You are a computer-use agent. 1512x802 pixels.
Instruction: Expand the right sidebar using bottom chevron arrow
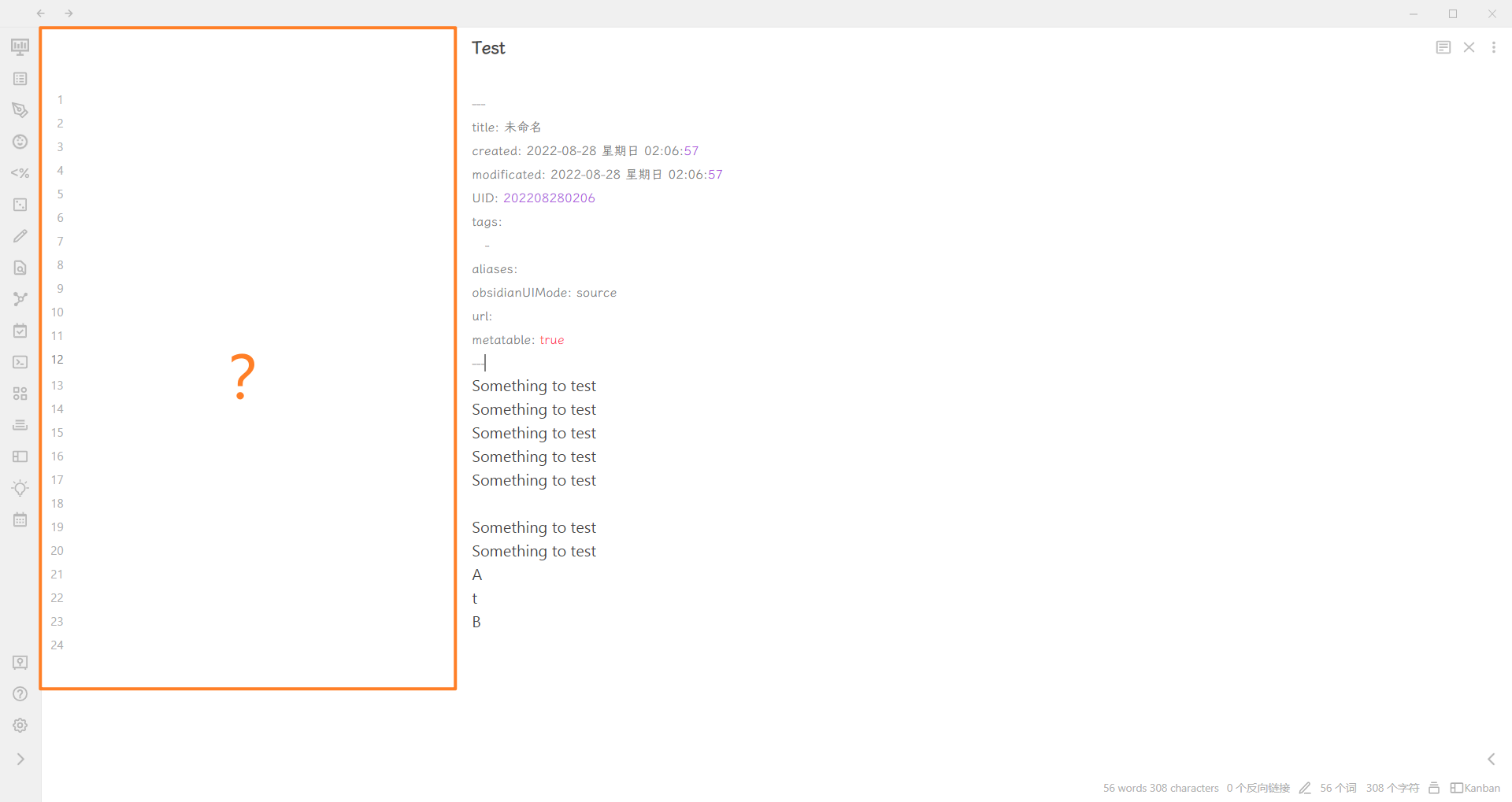coord(1491,759)
